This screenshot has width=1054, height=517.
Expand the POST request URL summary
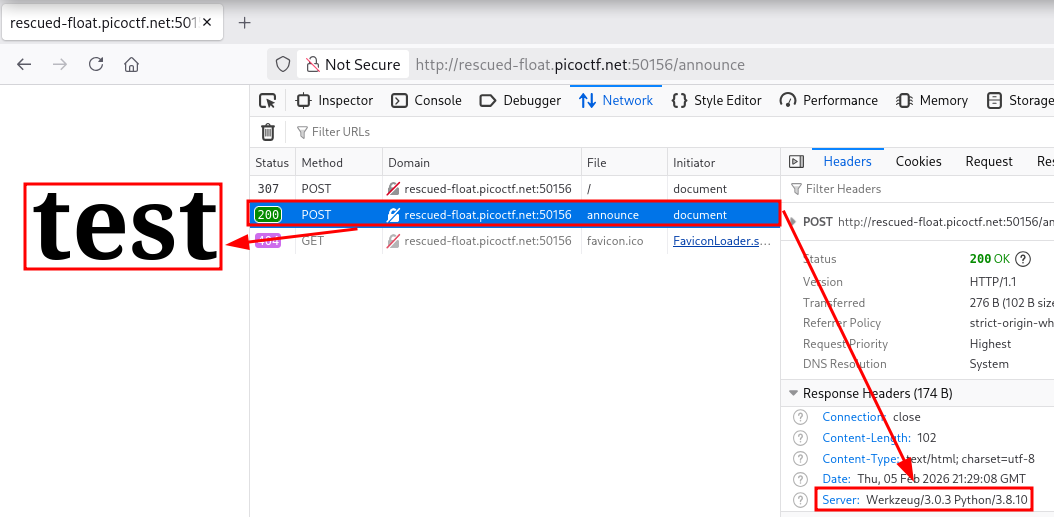point(793,222)
